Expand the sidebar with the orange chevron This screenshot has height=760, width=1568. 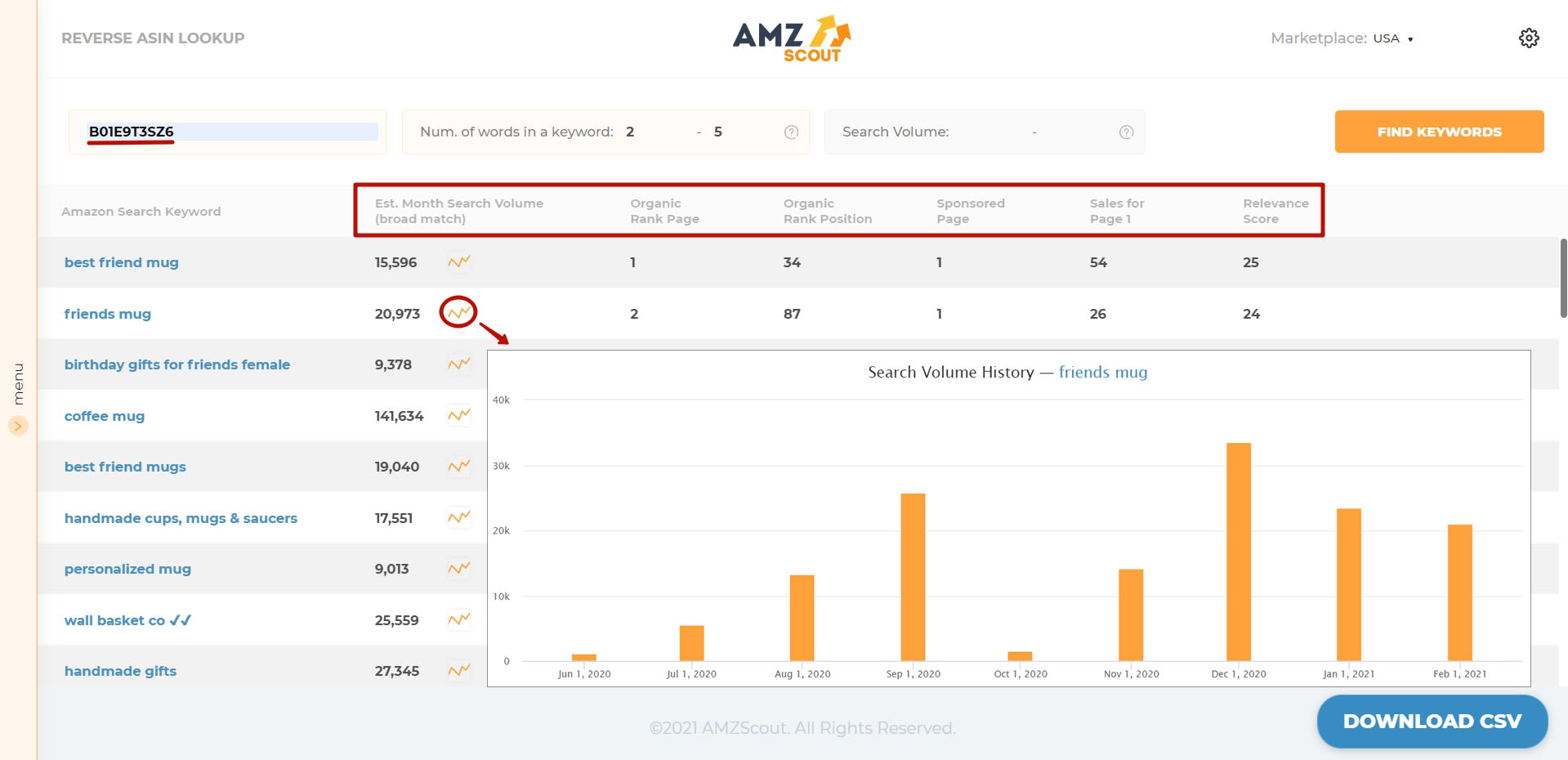(16, 426)
